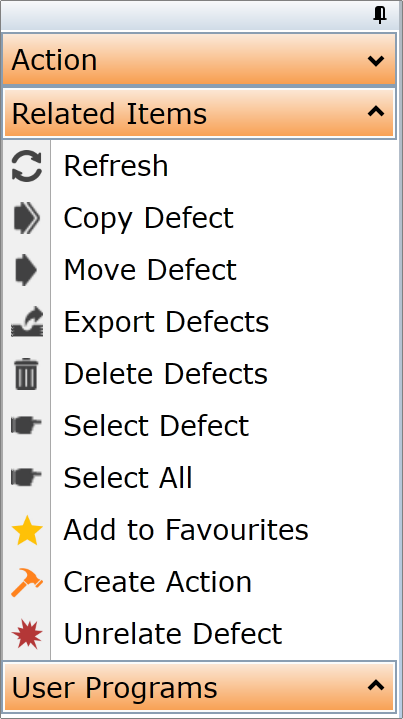The image size is (403, 719).
Task: Select the Add to Favourites entry
Action: coord(186,530)
